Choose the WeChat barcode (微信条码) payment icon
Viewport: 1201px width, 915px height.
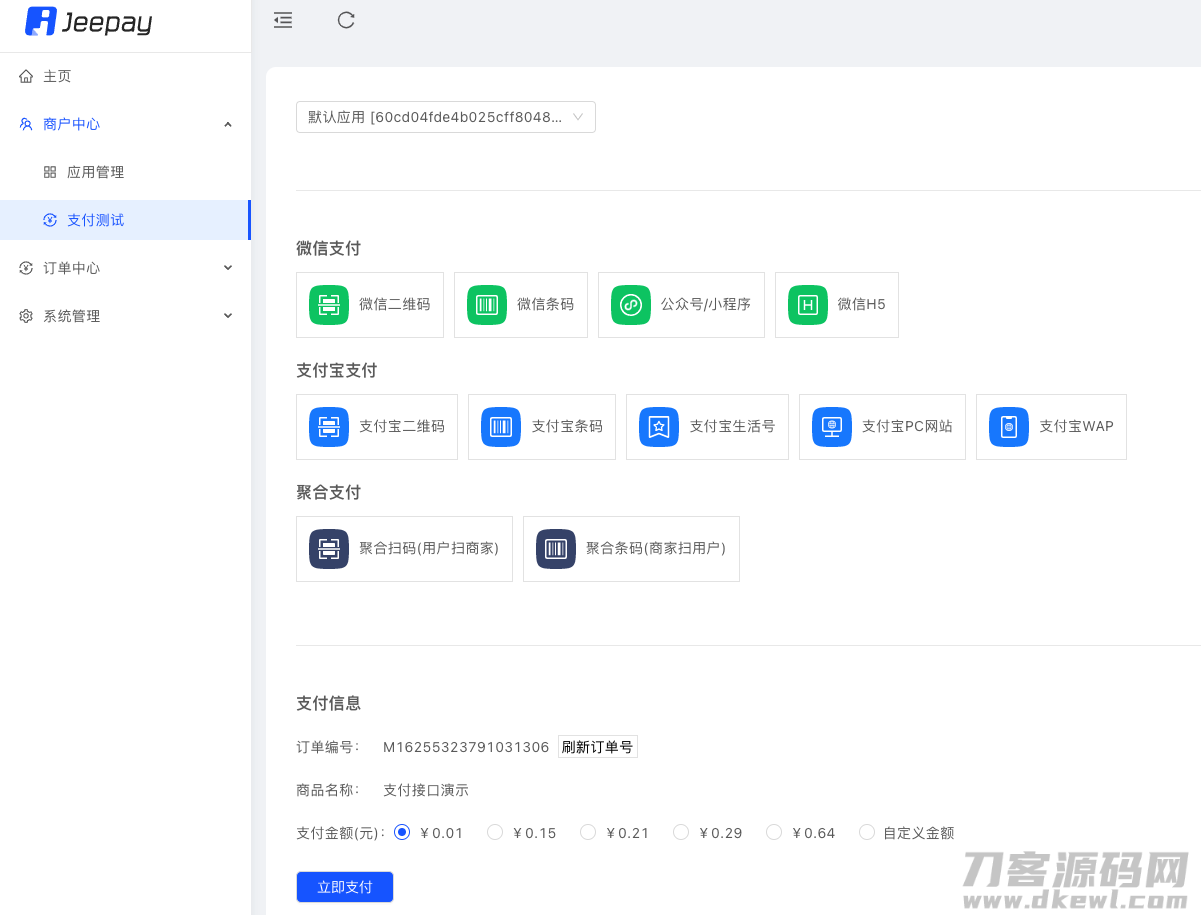pos(487,305)
